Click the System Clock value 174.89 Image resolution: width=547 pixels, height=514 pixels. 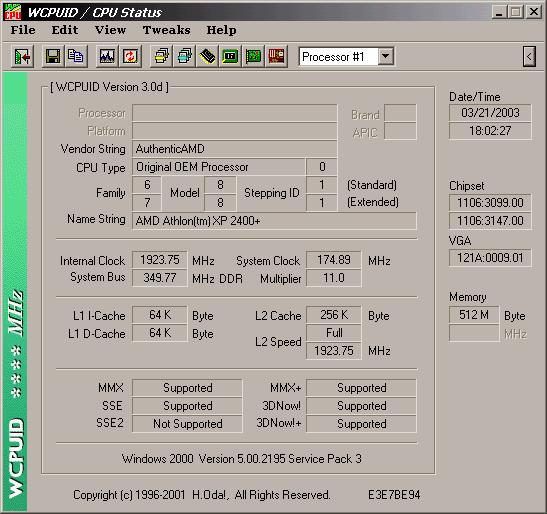click(334, 260)
